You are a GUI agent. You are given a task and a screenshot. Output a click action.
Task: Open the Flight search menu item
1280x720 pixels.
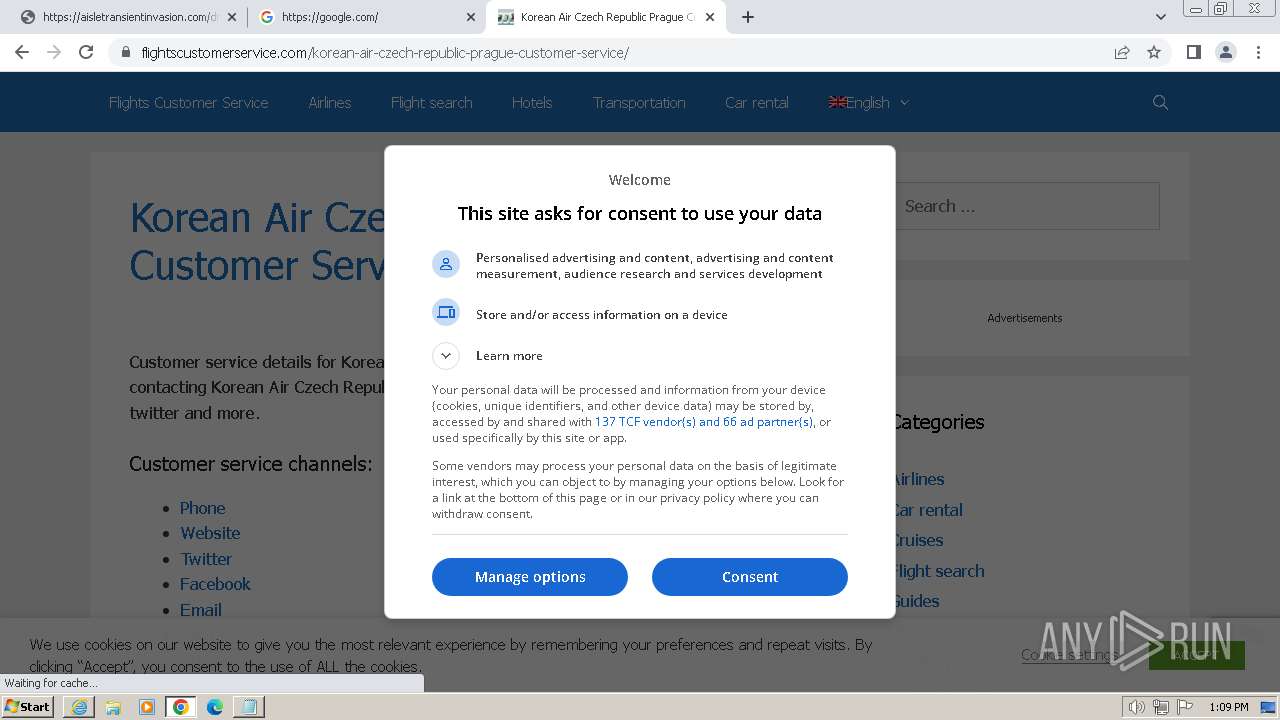click(x=431, y=102)
